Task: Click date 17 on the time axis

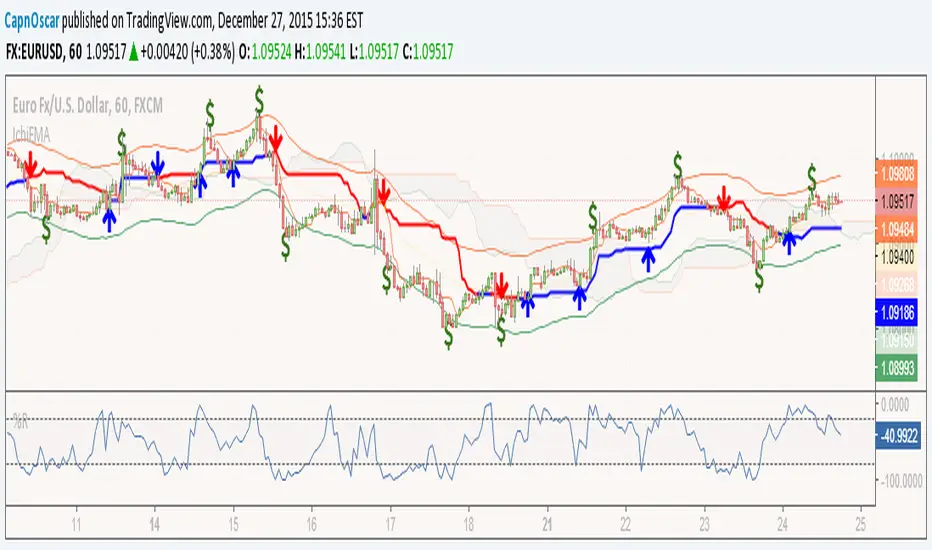Action: [x=390, y=524]
